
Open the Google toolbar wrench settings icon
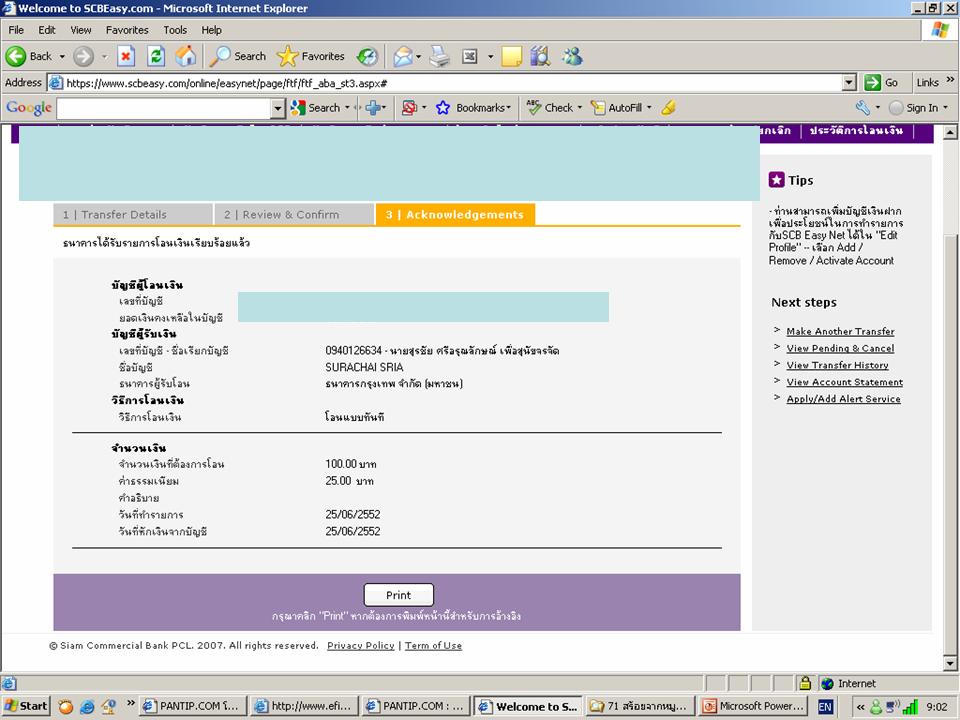(x=863, y=108)
